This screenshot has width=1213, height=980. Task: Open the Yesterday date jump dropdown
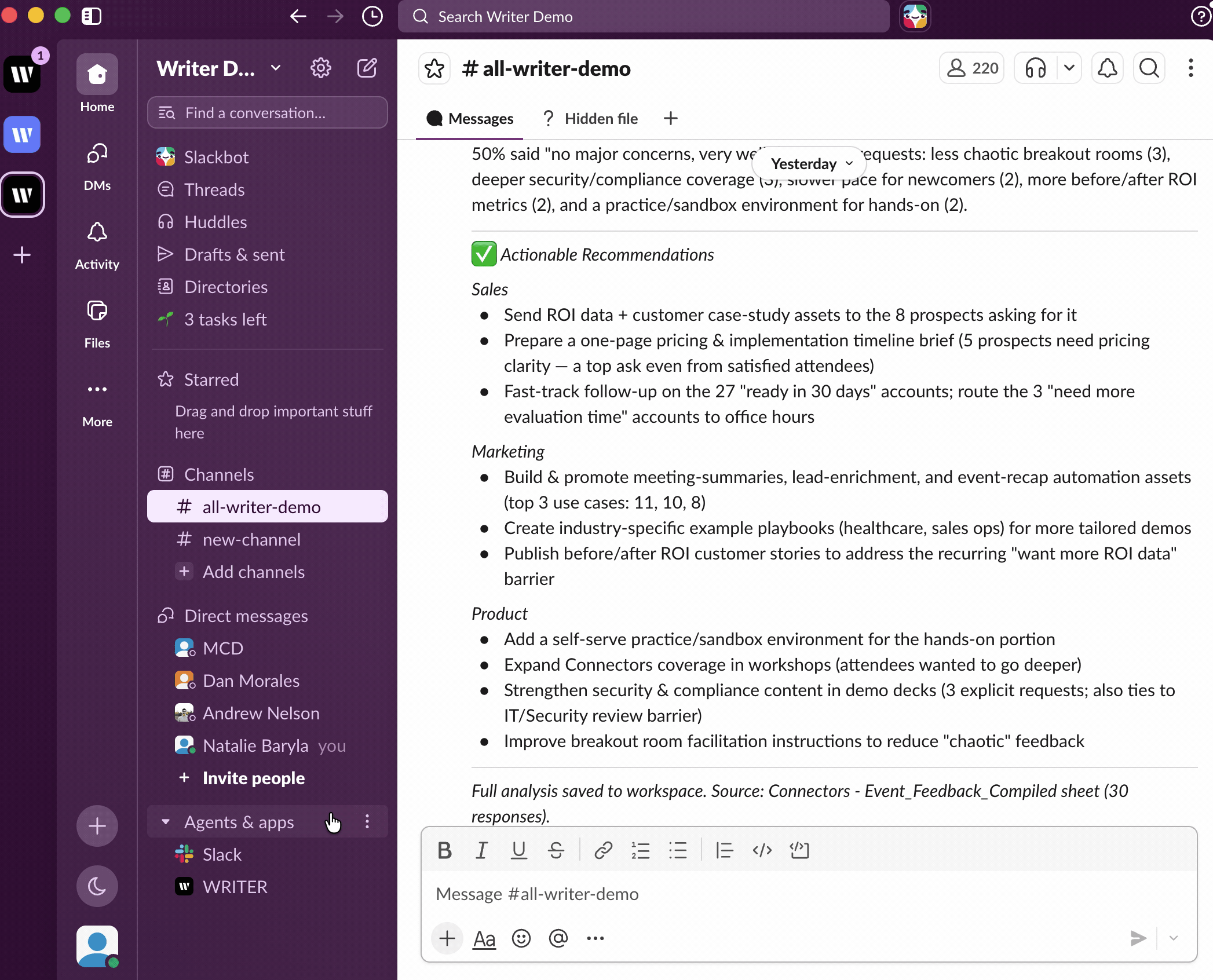point(809,164)
